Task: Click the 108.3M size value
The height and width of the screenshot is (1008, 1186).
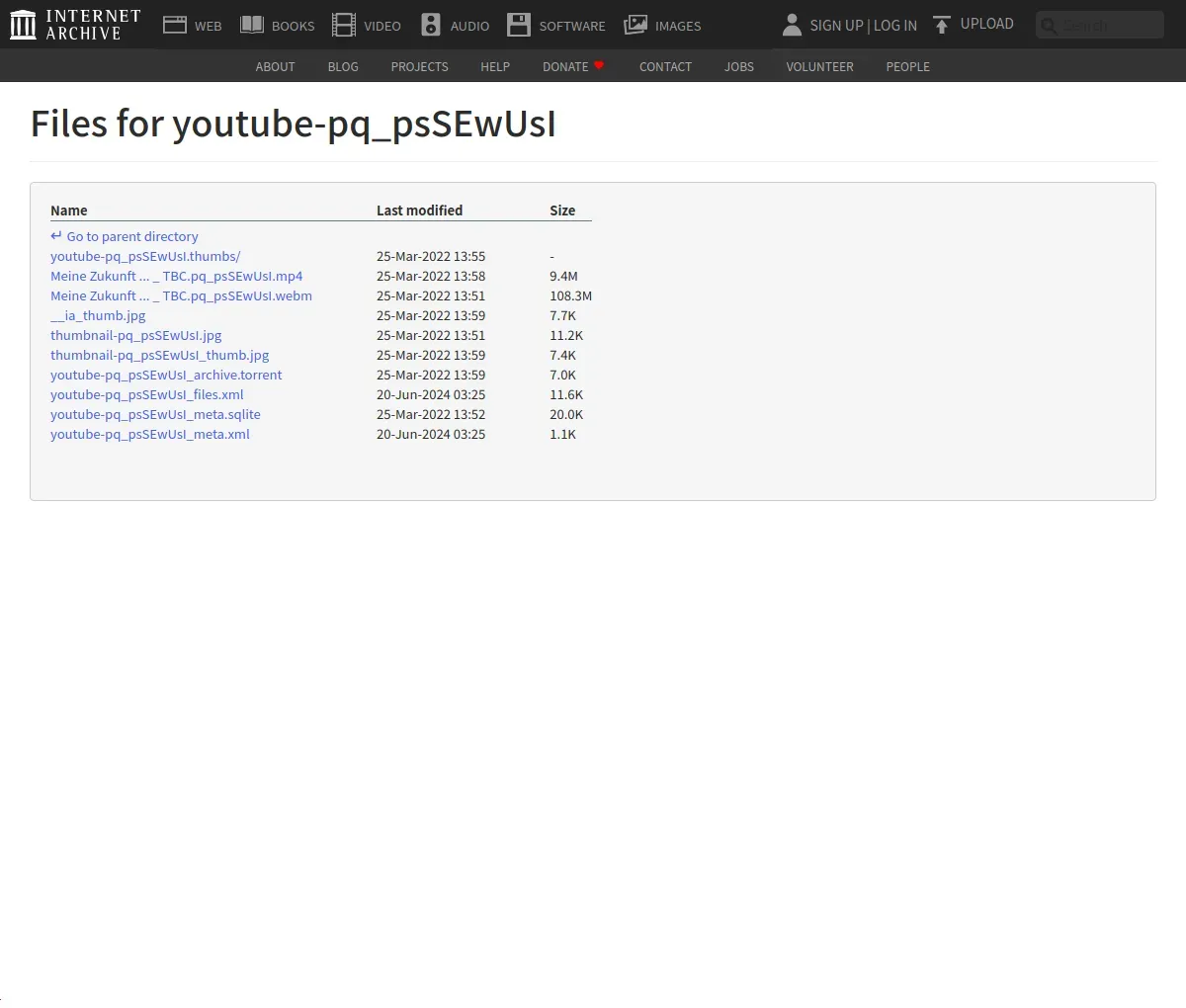Action: pos(571,295)
